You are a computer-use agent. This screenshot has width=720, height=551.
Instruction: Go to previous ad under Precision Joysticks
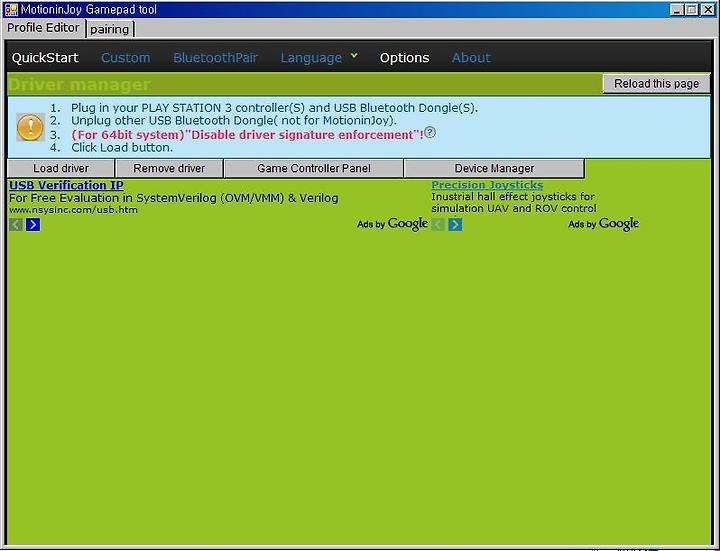point(438,225)
